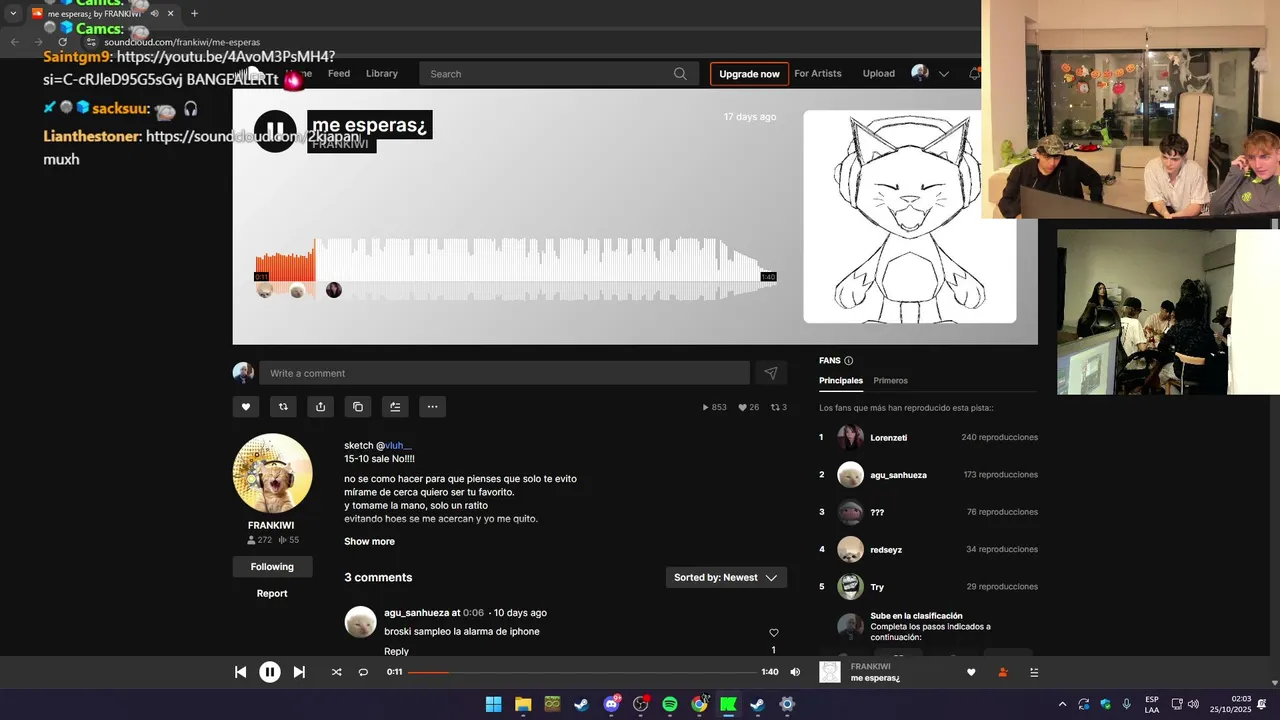Open the Kick app from the taskbar
Screen dimensions: 1280x720
[x=728, y=704]
